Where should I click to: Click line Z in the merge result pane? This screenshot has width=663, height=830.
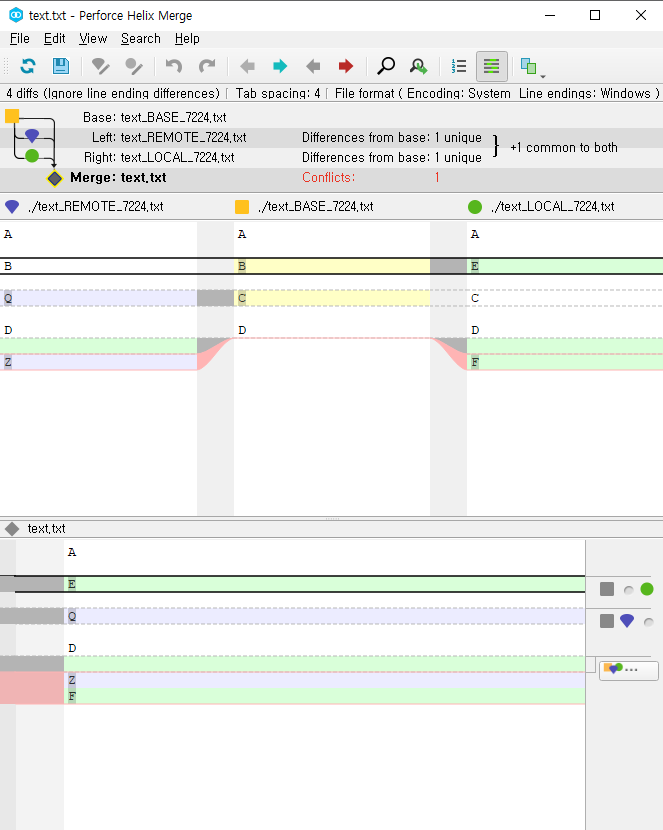click(324, 680)
